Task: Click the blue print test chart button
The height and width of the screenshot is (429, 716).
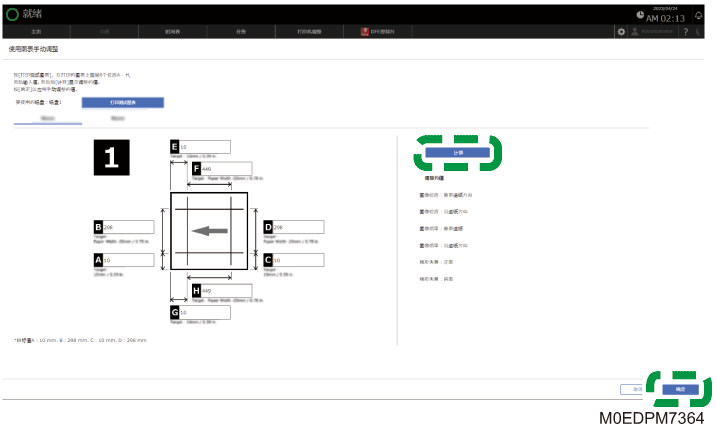Action: (123, 102)
